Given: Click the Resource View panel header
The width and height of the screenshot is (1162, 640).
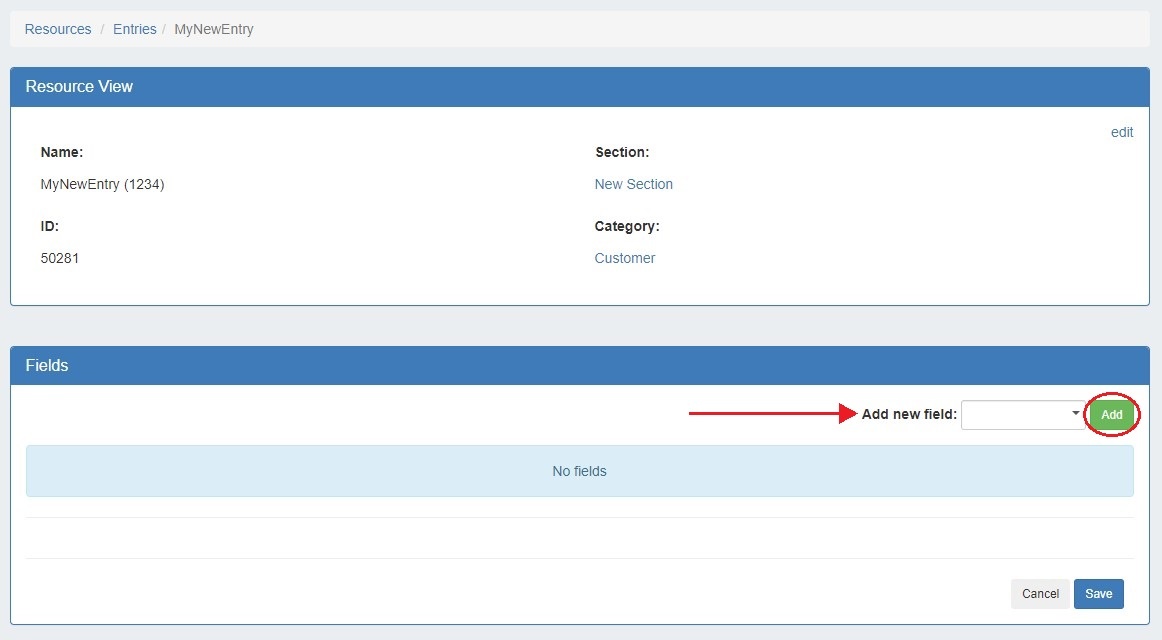Looking at the screenshot, I should point(579,87).
